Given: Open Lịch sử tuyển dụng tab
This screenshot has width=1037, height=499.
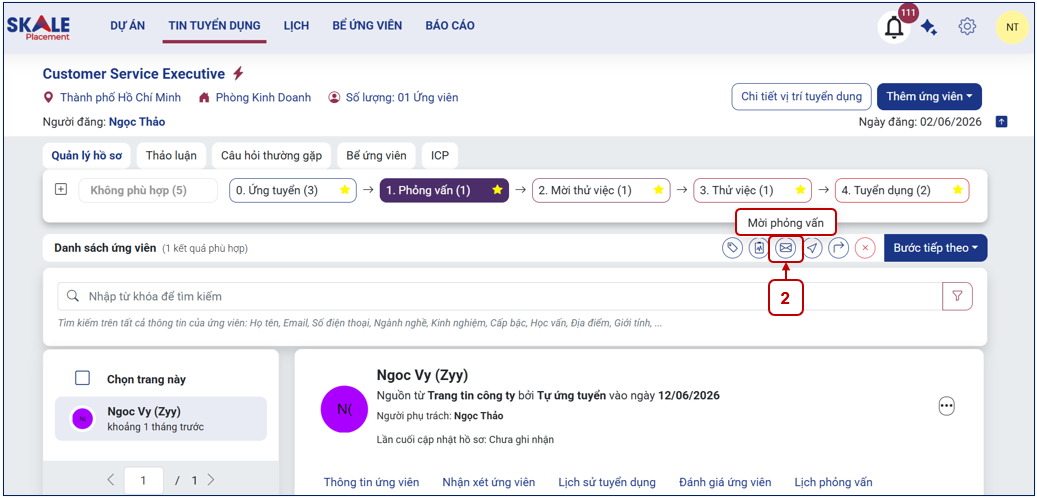Looking at the screenshot, I should click(x=607, y=482).
